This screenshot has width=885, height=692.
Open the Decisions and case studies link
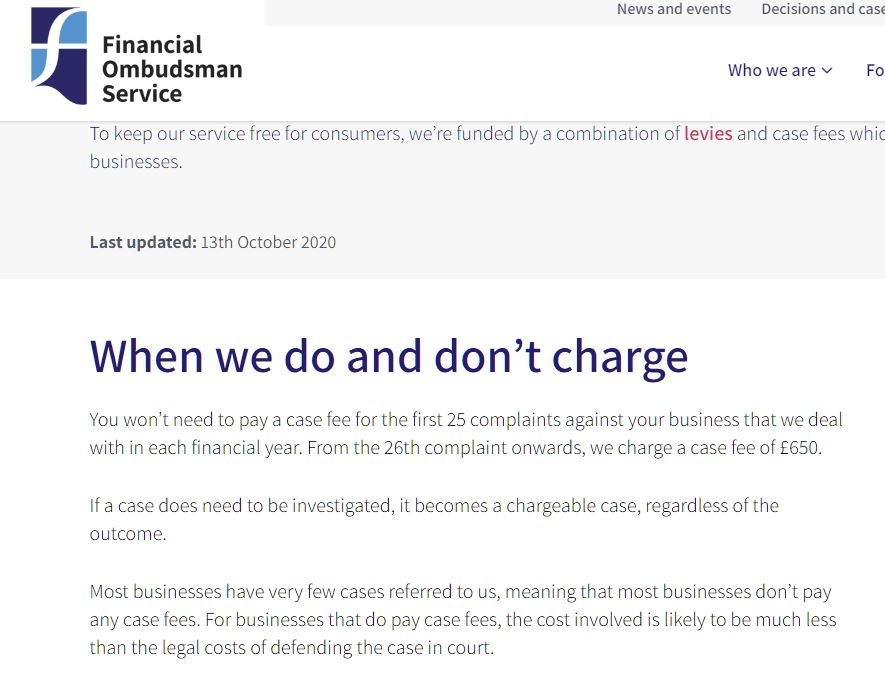click(x=823, y=9)
